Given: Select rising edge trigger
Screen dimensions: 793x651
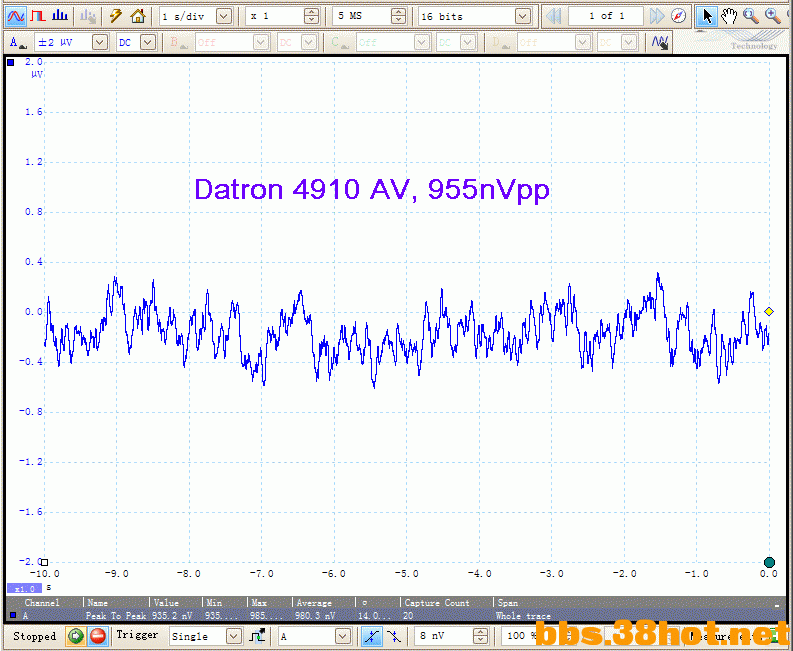Looking at the screenshot, I should coord(372,636).
